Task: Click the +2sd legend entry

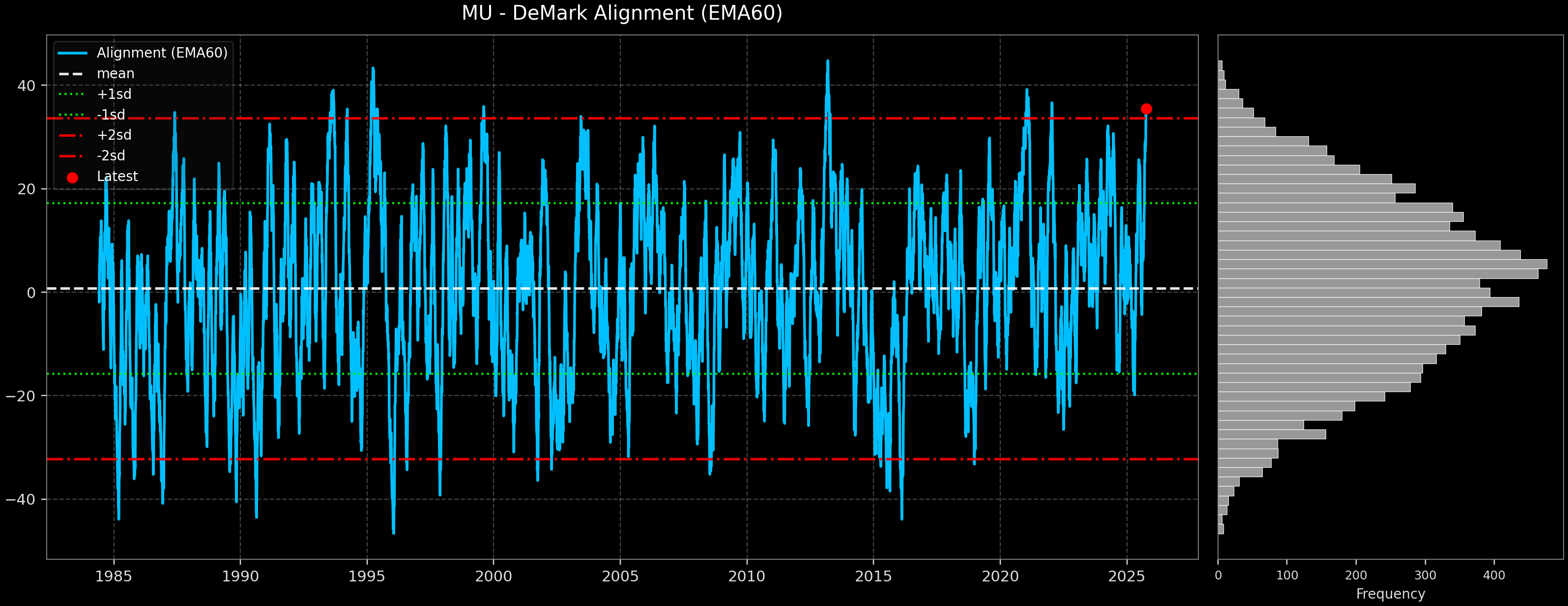Action: (114, 135)
